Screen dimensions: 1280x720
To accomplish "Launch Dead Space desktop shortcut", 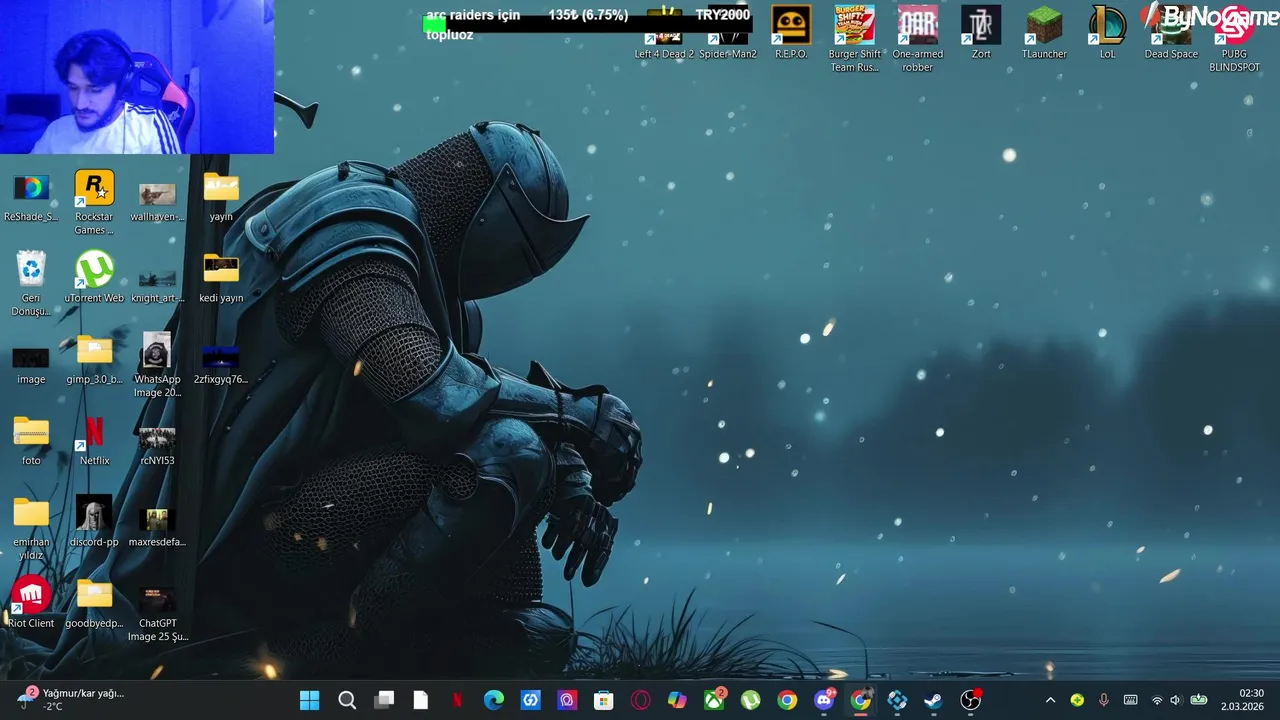I will point(1171,33).
